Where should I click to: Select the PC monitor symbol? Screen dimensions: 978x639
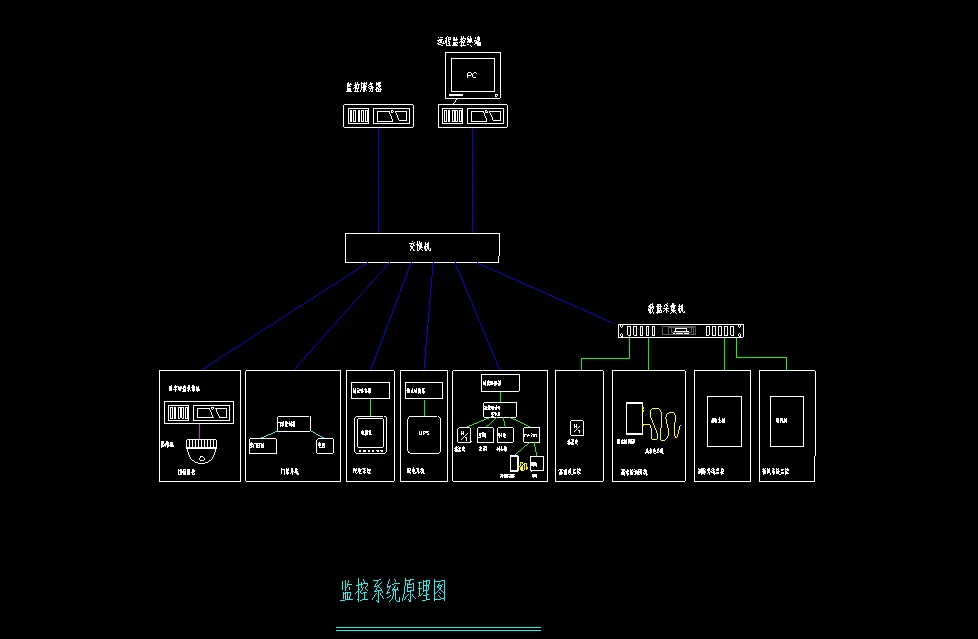[x=473, y=76]
